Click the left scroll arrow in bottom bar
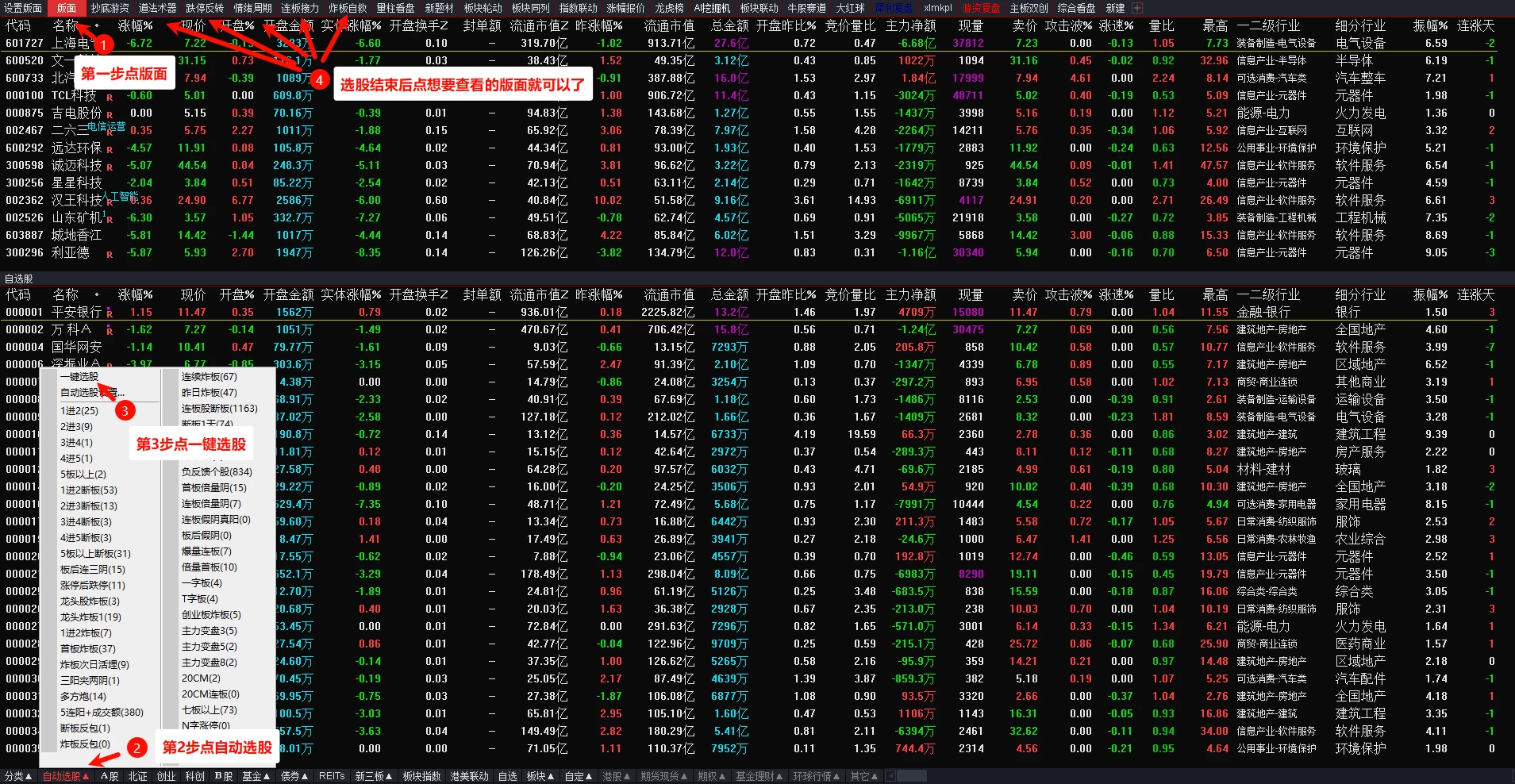 click(x=890, y=776)
